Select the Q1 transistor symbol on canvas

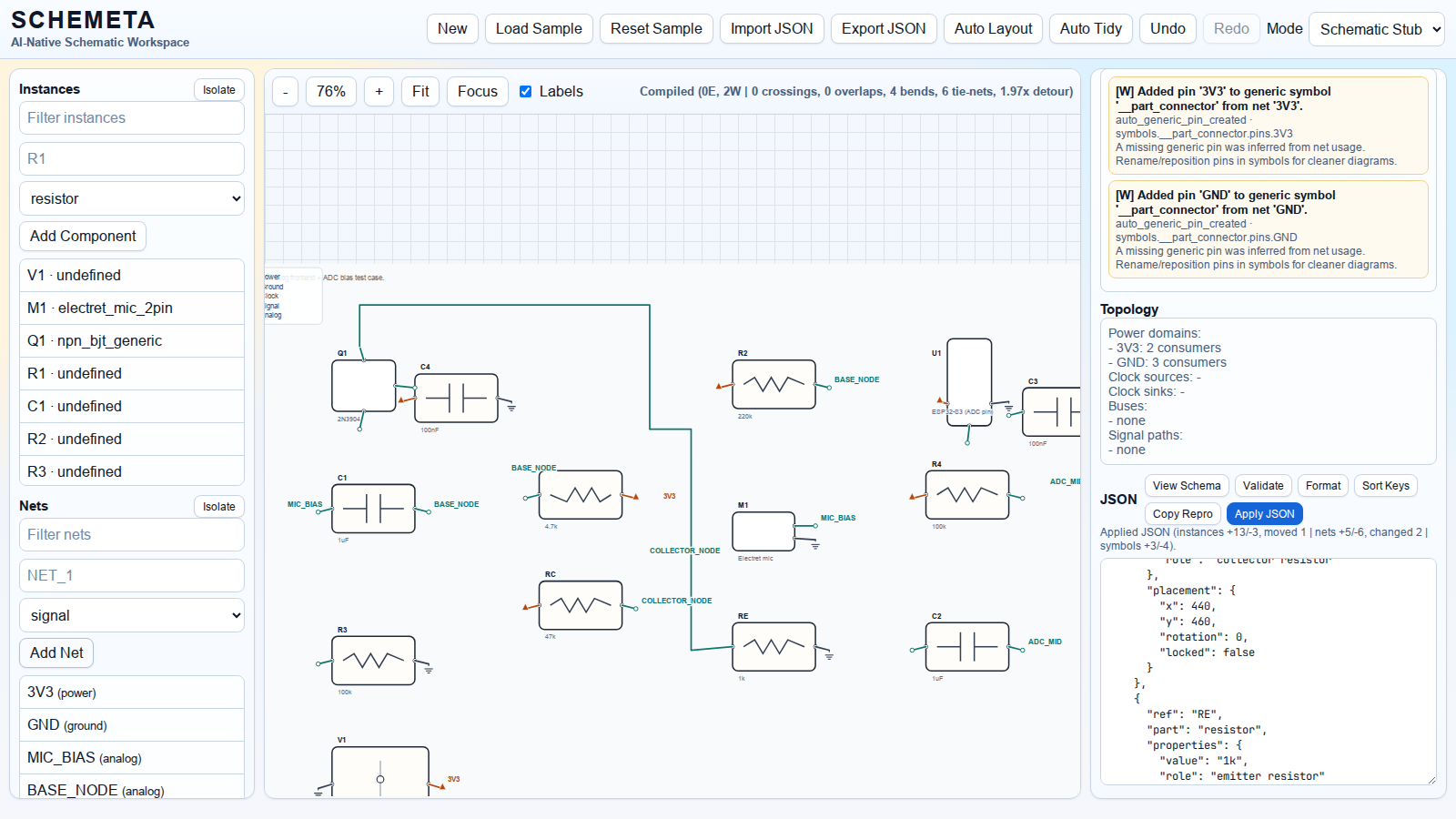tap(363, 386)
